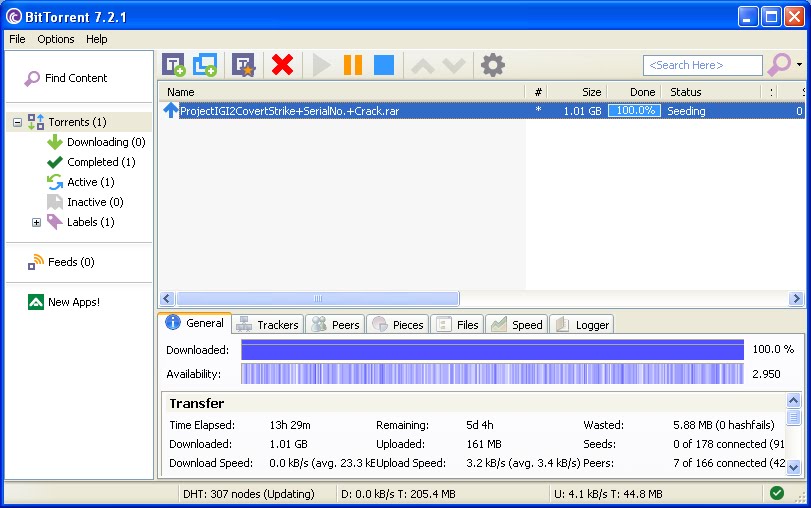The image size is (811, 508).
Task: Click the 13h 29m time elapsed value
Action: click(290, 425)
